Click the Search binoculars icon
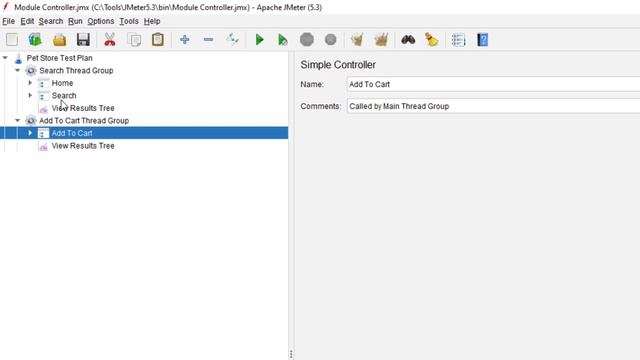640x360 pixels. (408, 40)
